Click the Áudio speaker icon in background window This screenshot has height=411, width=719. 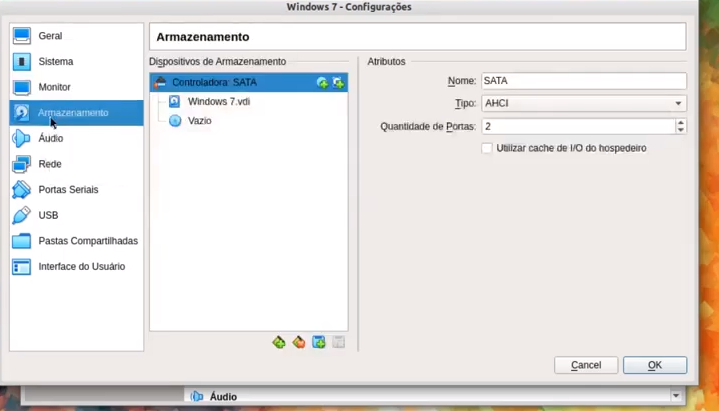(197, 396)
